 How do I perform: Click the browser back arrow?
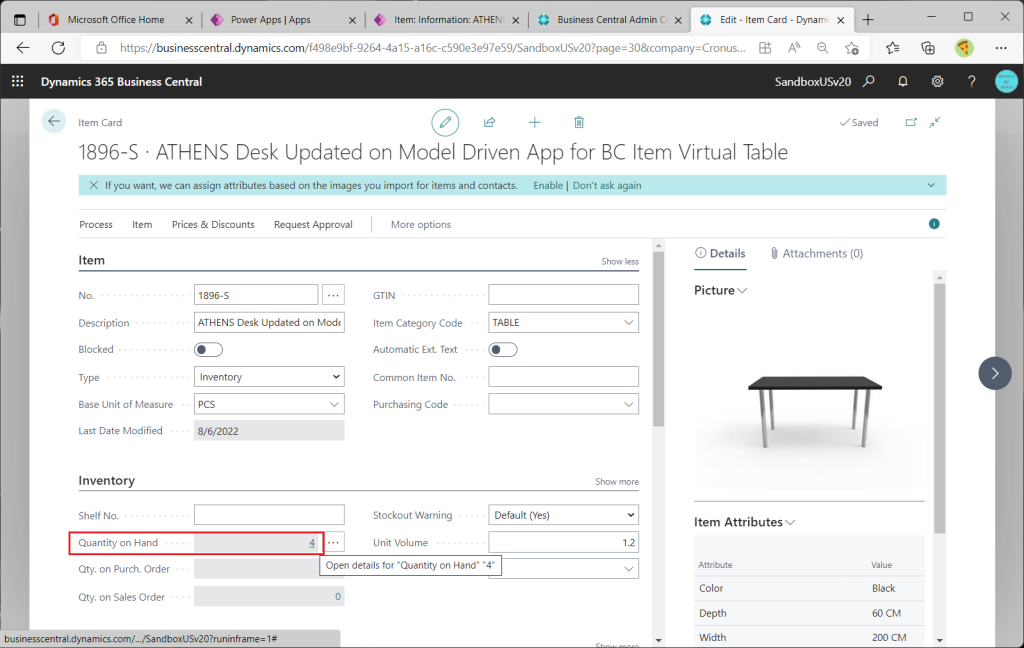point(23,48)
